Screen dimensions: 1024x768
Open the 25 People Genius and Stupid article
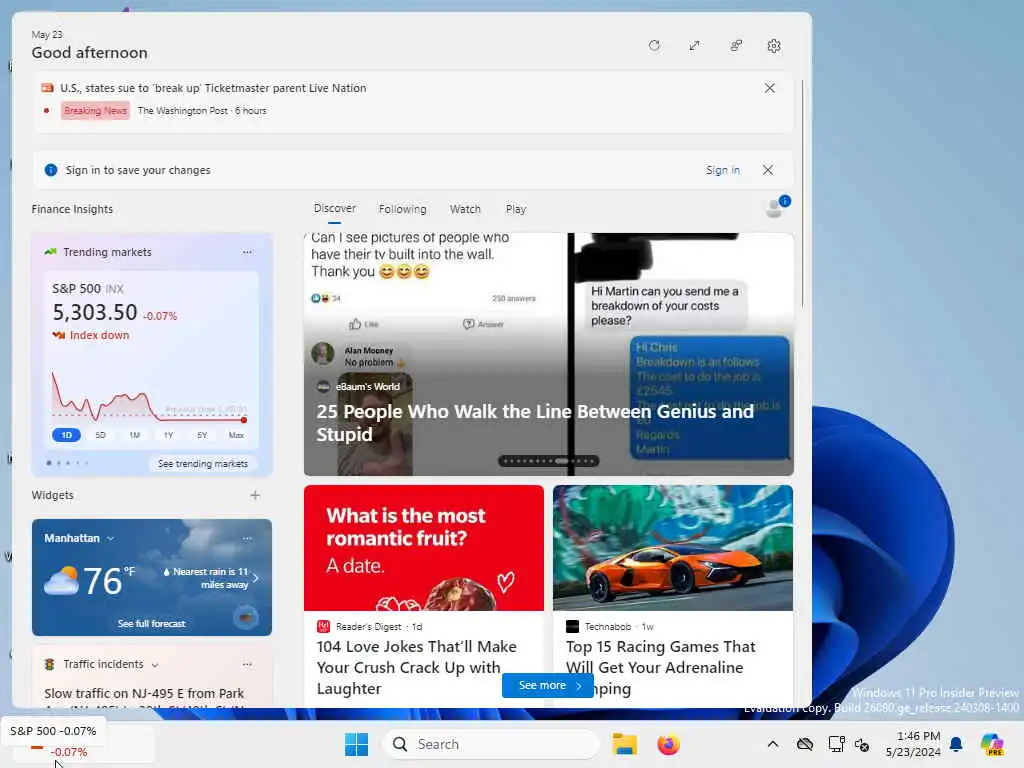point(535,423)
